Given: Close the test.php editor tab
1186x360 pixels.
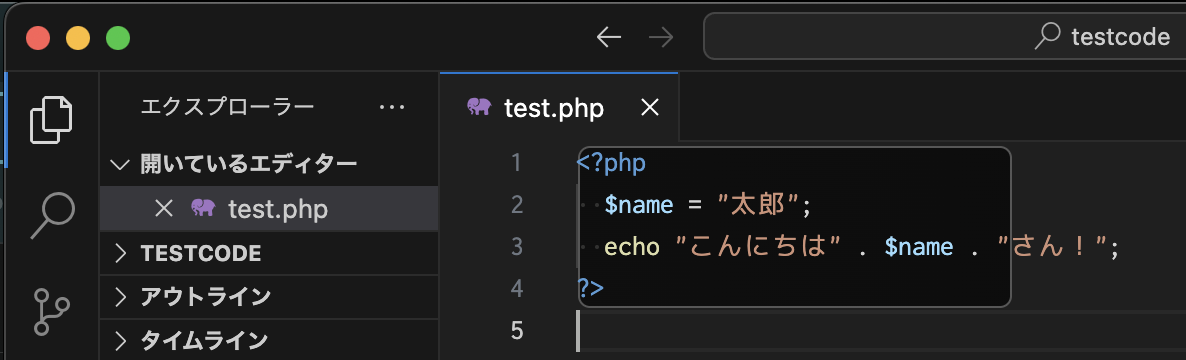Looking at the screenshot, I should click(x=650, y=108).
